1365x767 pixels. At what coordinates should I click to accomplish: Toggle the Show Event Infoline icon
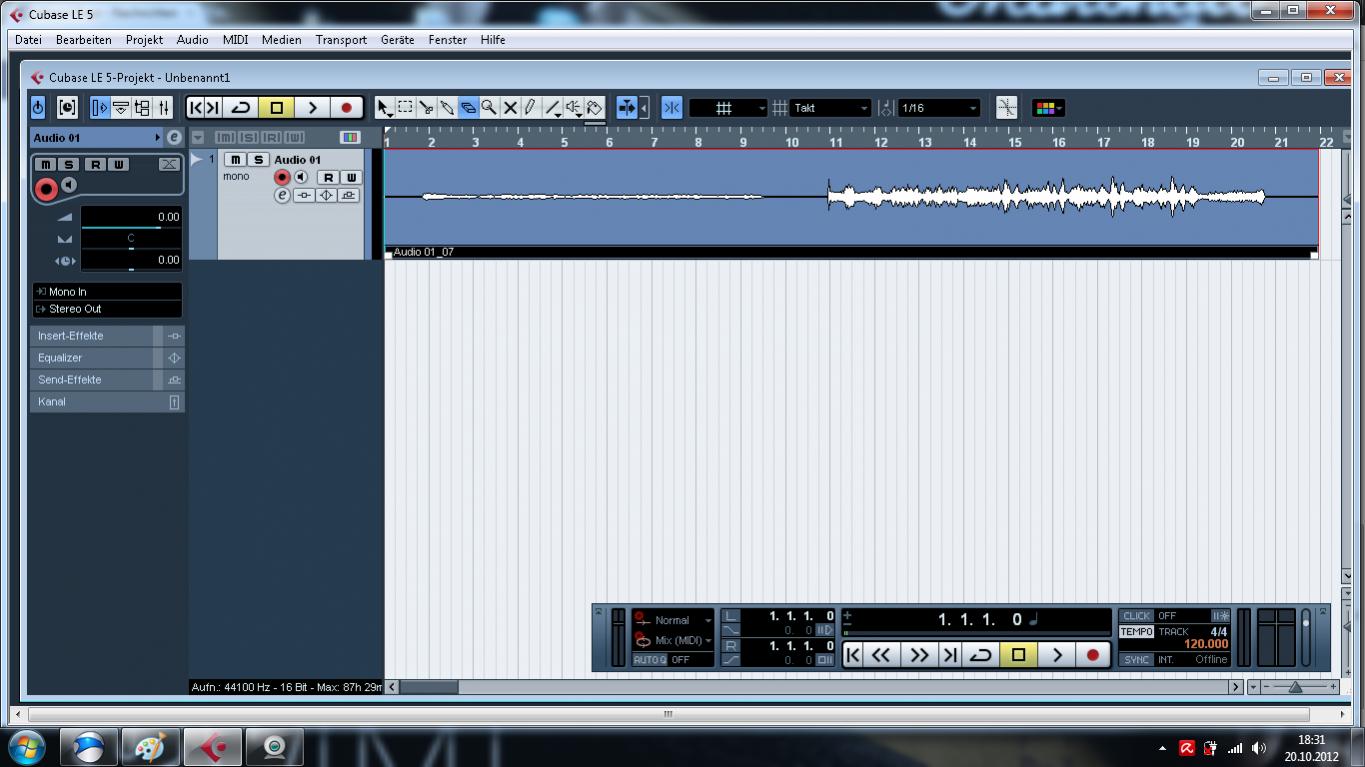[121, 107]
